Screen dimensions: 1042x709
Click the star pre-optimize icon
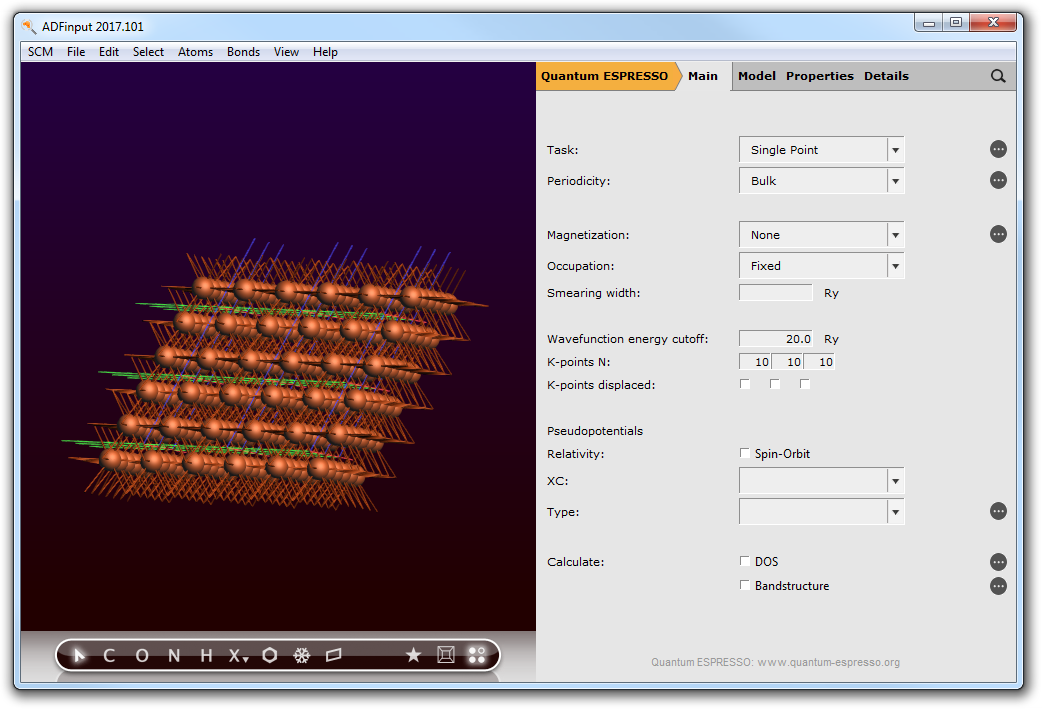[x=413, y=656]
